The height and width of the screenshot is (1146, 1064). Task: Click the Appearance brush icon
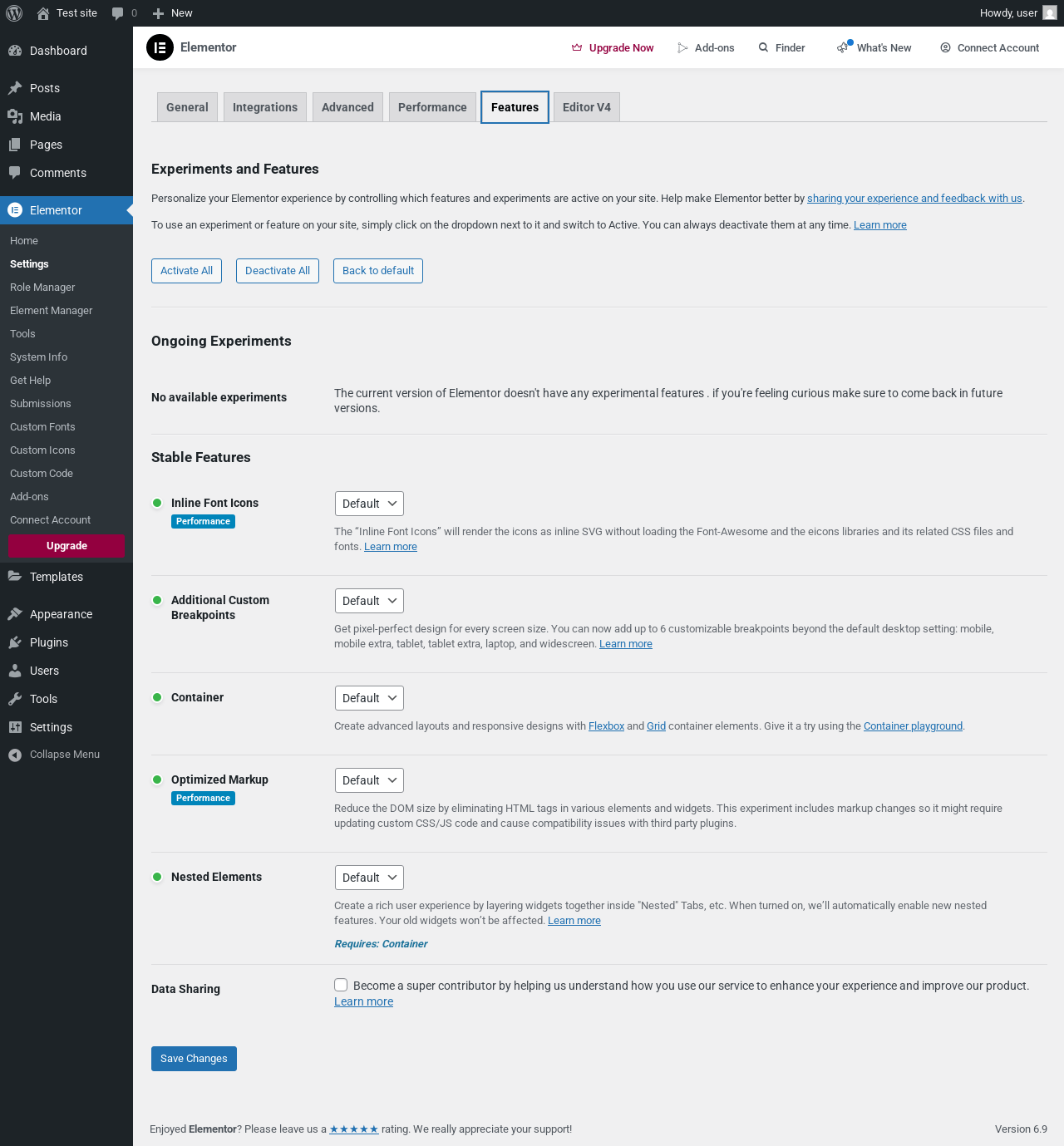pos(15,614)
